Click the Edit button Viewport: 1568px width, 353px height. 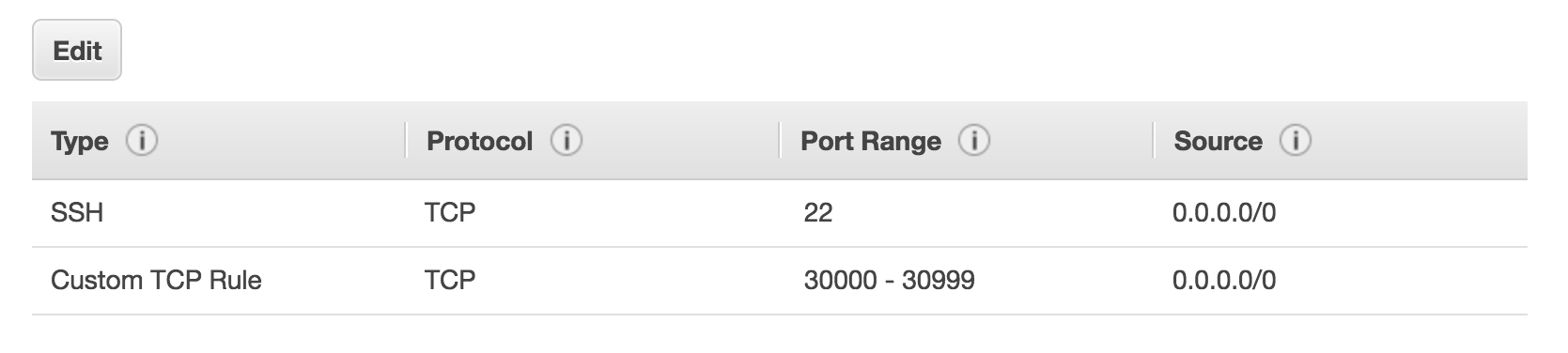click(77, 50)
